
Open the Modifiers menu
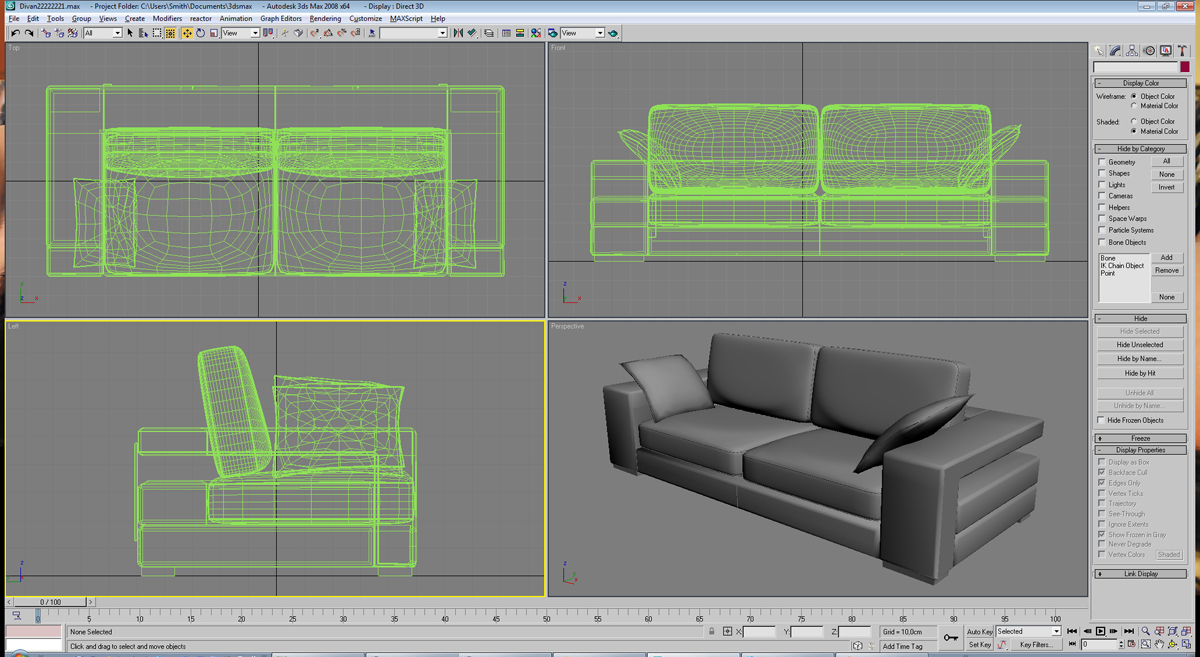(x=167, y=18)
